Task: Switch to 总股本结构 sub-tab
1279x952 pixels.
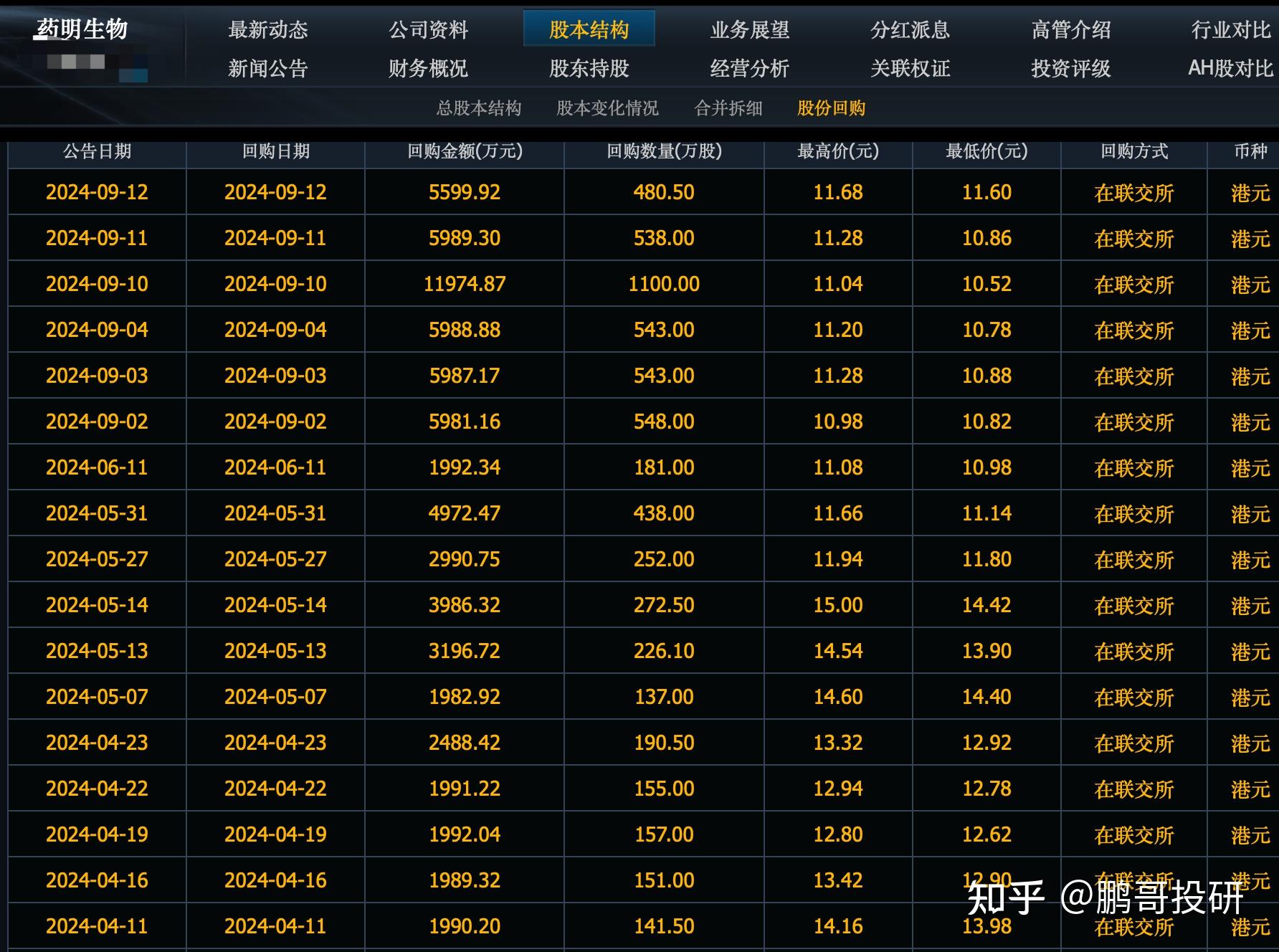Action: tap(479, 108)
